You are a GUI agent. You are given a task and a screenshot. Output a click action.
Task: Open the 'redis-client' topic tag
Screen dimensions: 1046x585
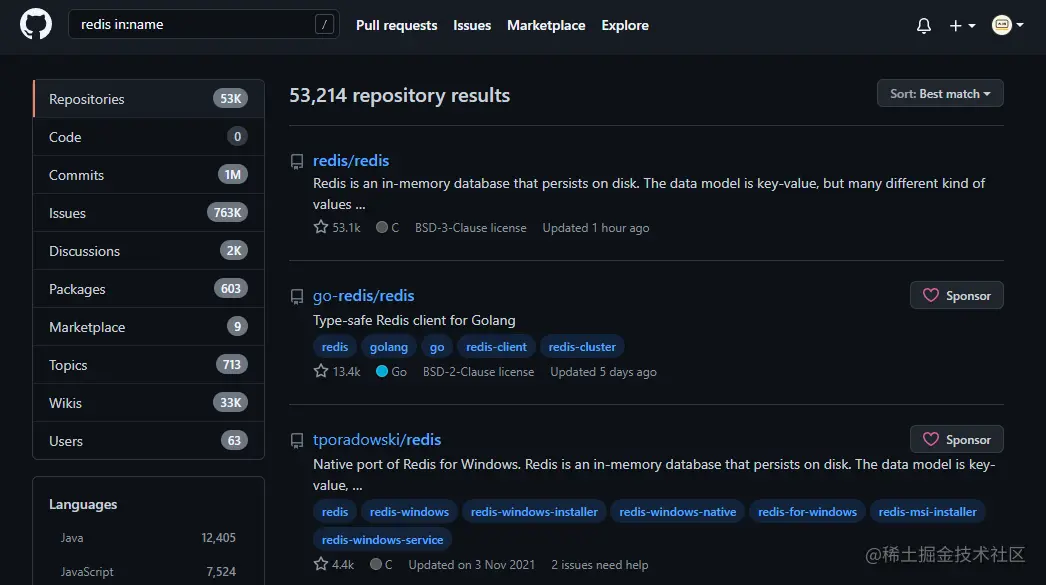496,347
